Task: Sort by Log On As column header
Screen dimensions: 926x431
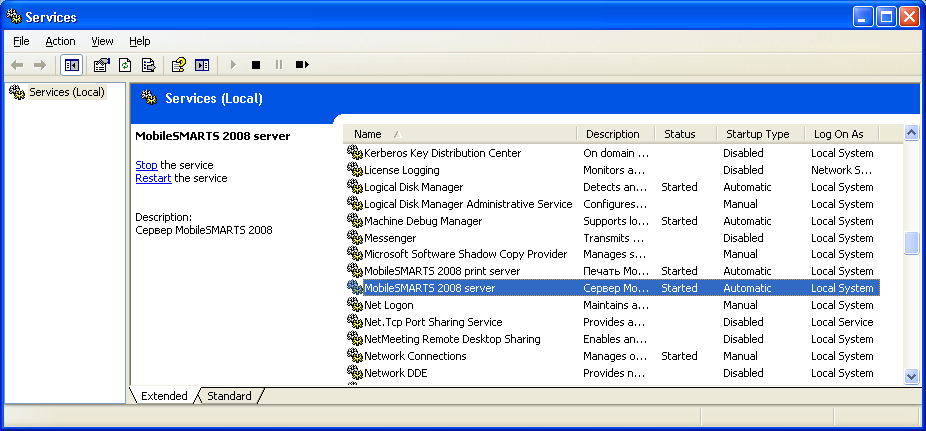Action: pos(842,134)
